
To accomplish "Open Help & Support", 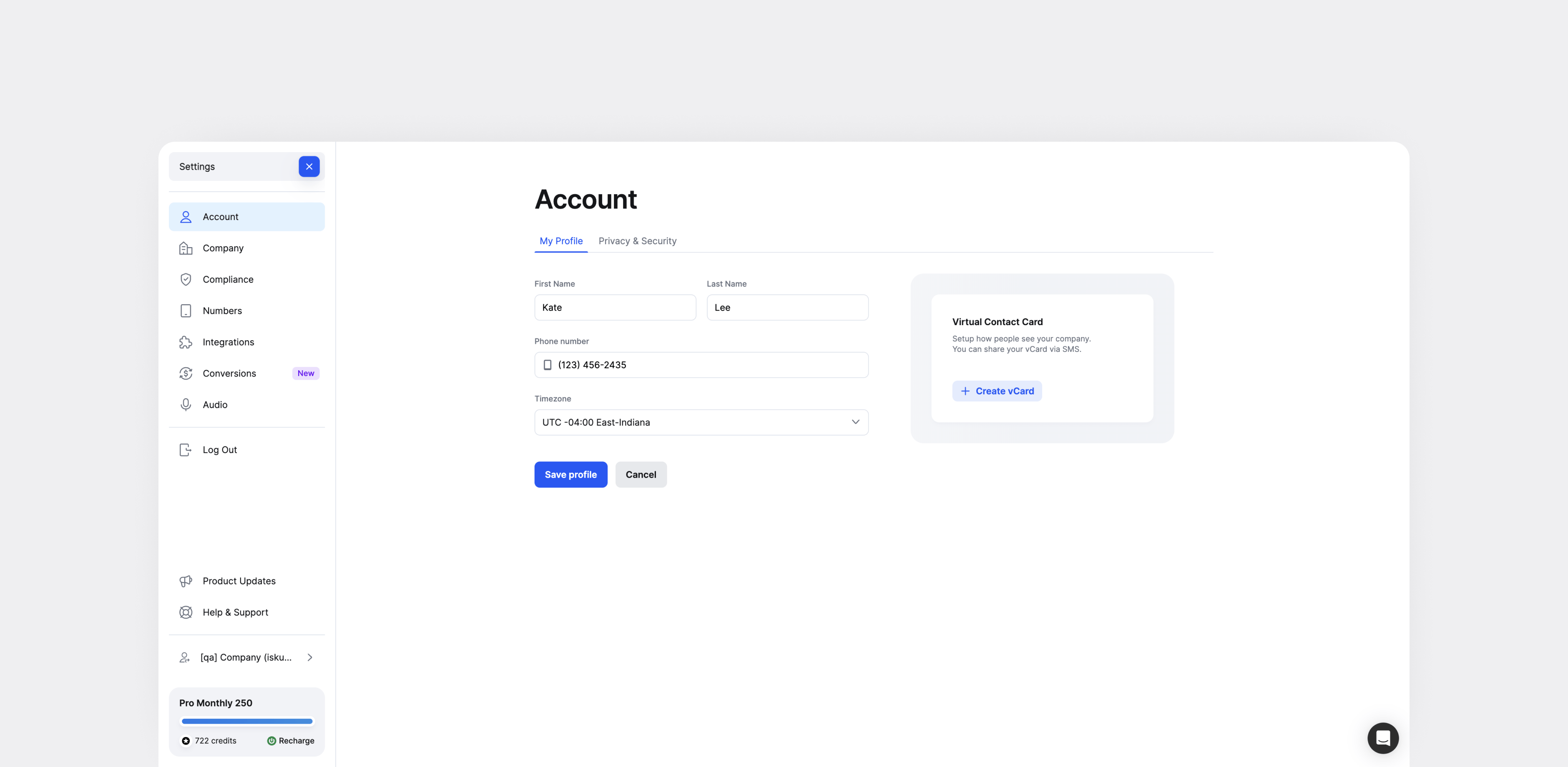I will point(246,612).
